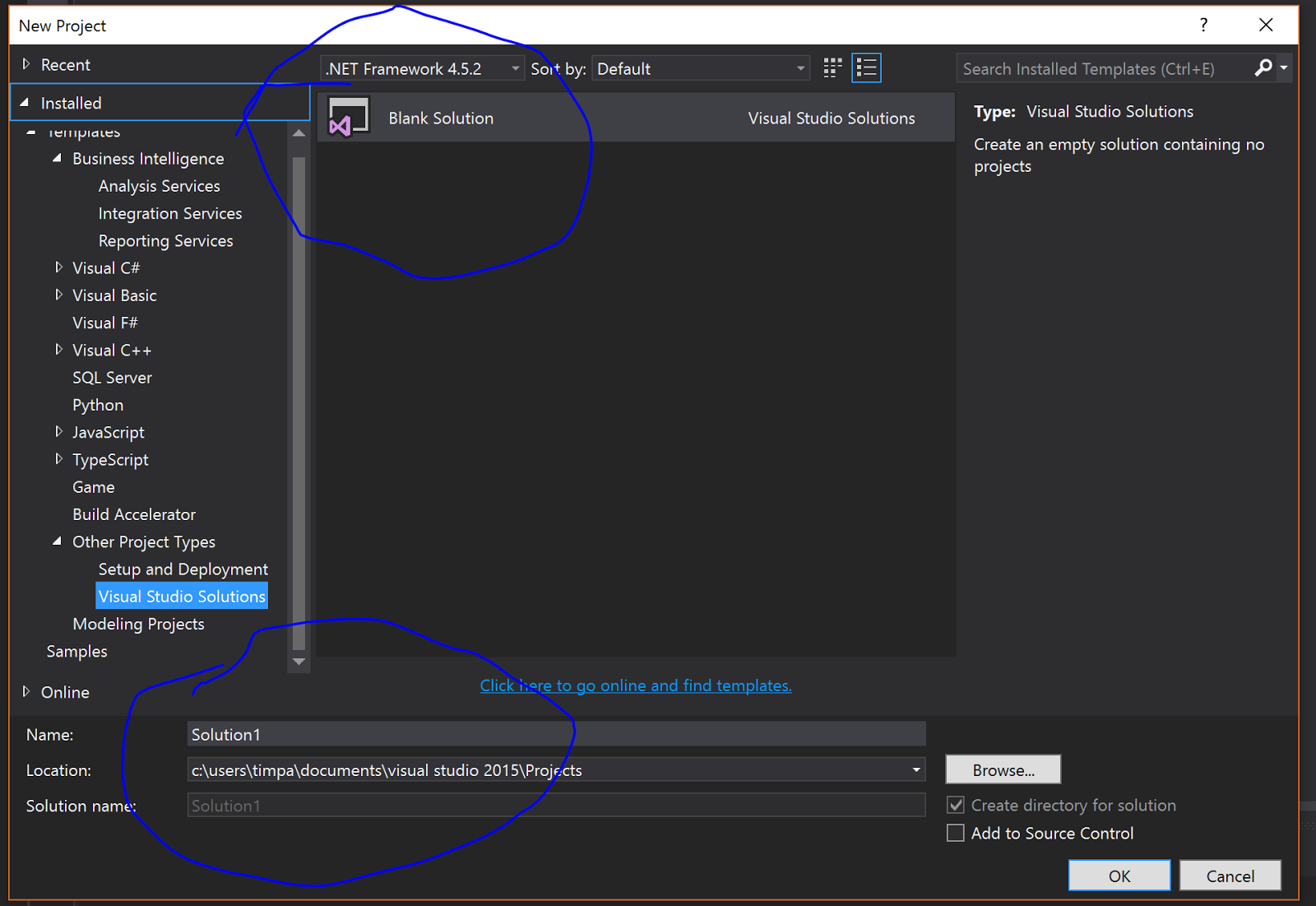
Task: Select Game in the tree
Action: pyautogui.click(x=94, y=487)
